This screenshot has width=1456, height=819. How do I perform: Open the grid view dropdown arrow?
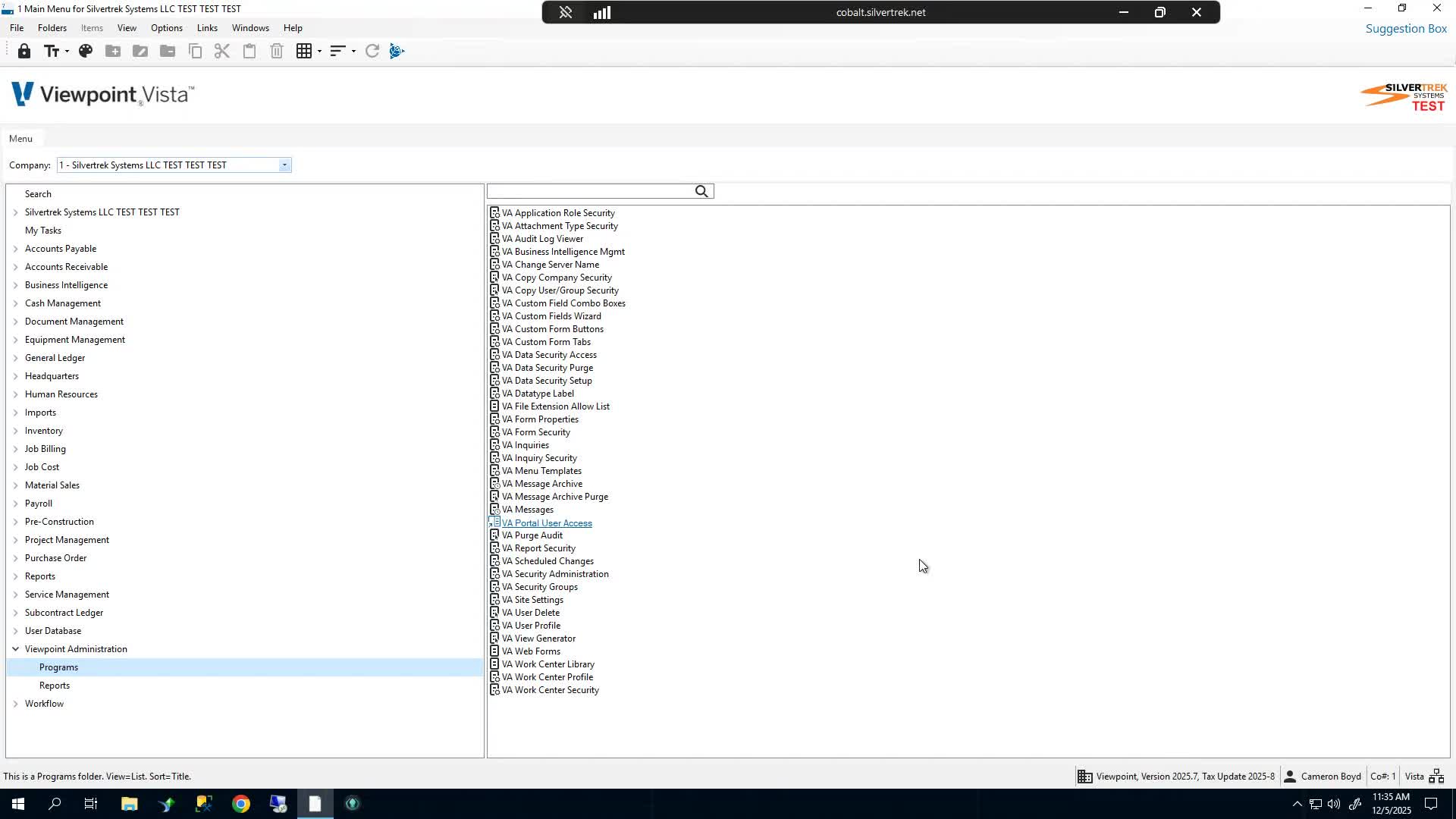point(319,52)
